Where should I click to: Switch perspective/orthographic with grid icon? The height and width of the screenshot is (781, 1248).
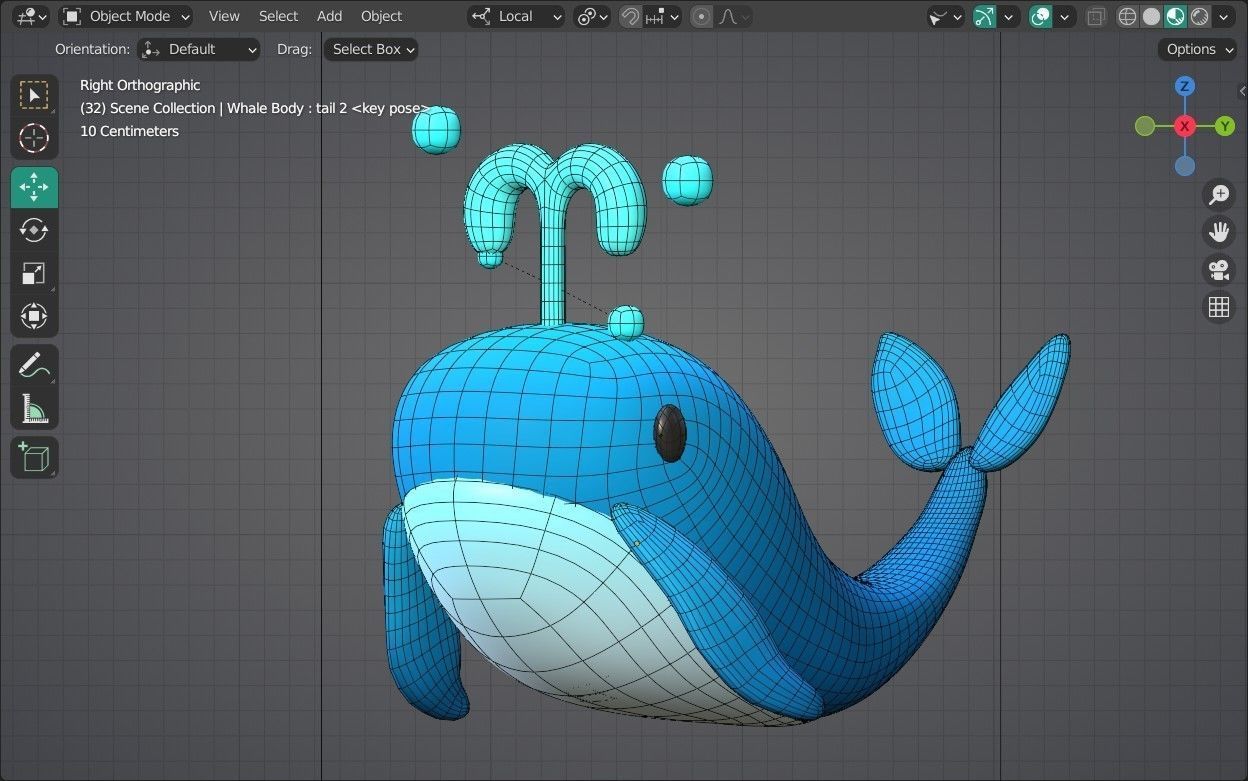[x=1218, y=307]
